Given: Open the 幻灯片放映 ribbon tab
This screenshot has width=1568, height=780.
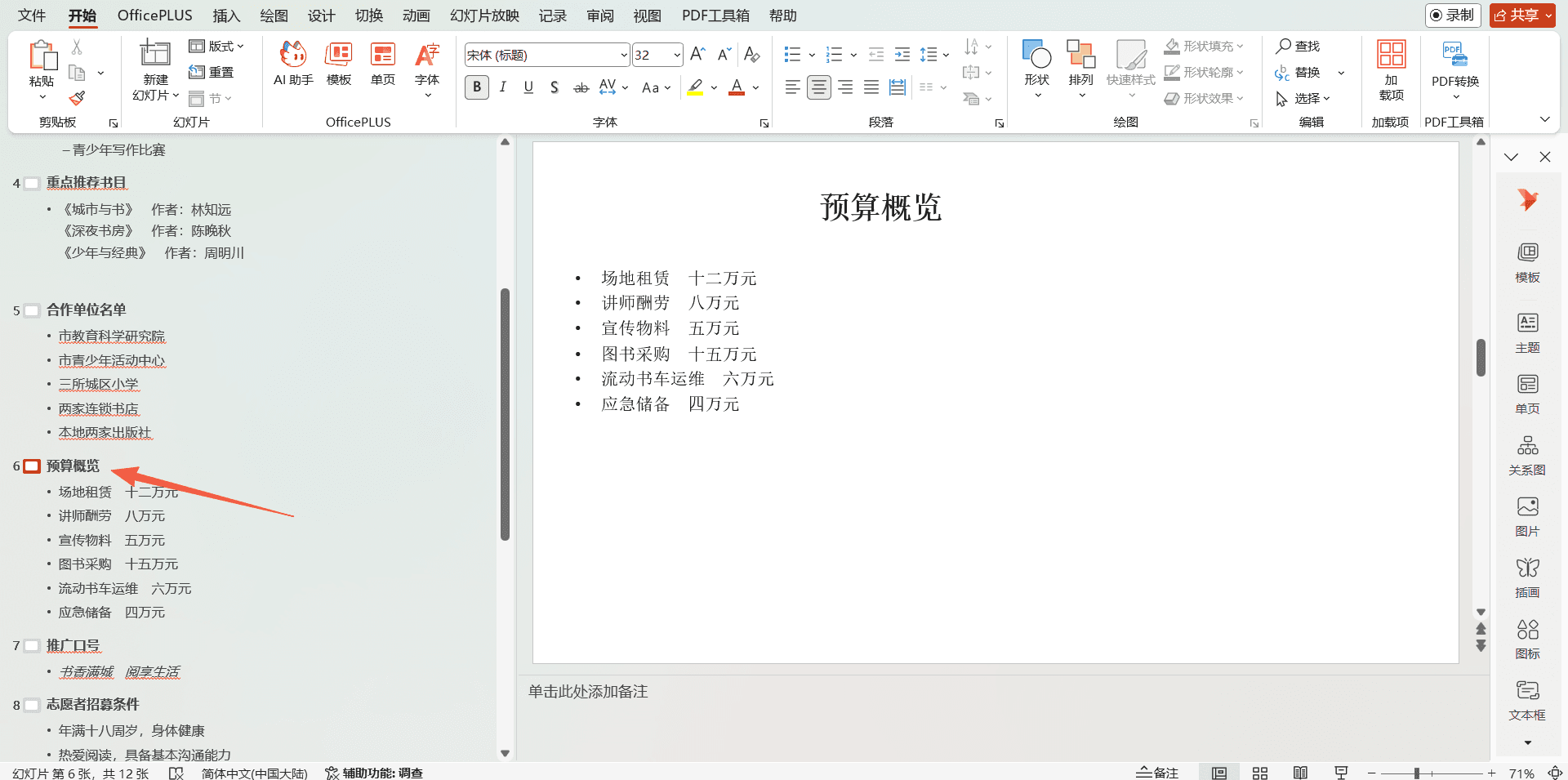Looking at the screenshot, I should 484,16.
